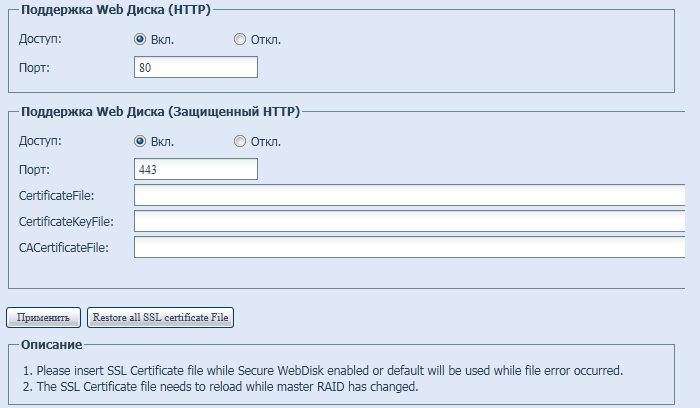Click description note about master RAID change

click(x=221, y=387)
